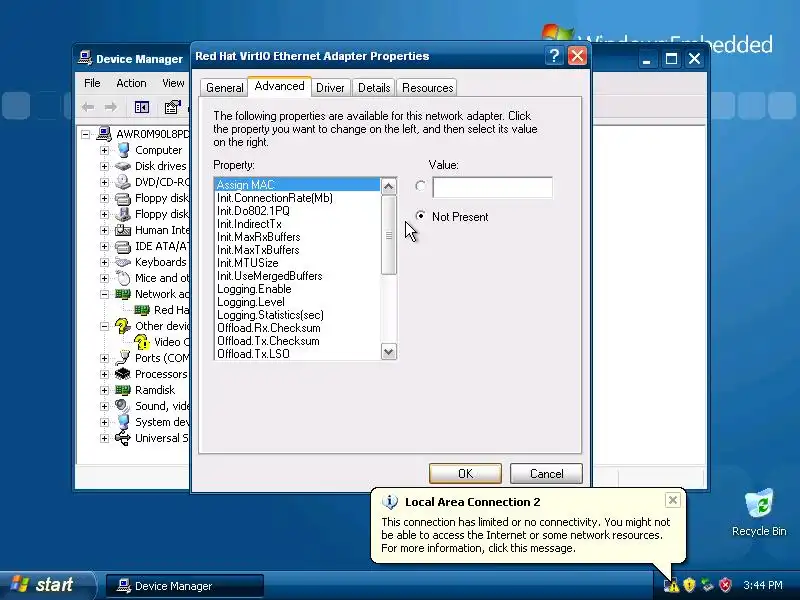Screen dimensions: 800x600
Task: Click the Computer icon in device tree
Action: pyautogui.click(x=123, y=150)
